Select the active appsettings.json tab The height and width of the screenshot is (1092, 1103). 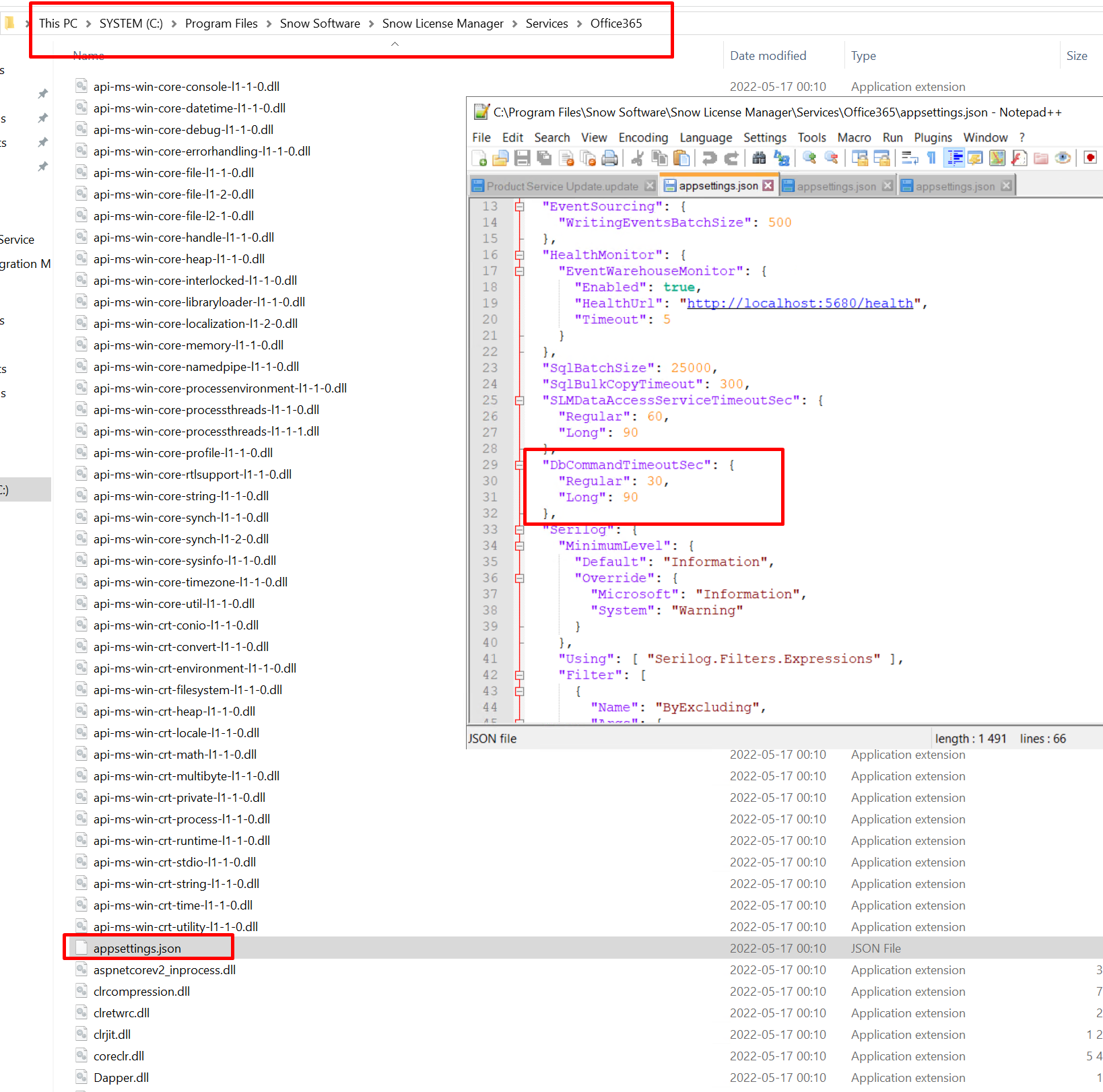pos(718,186)
